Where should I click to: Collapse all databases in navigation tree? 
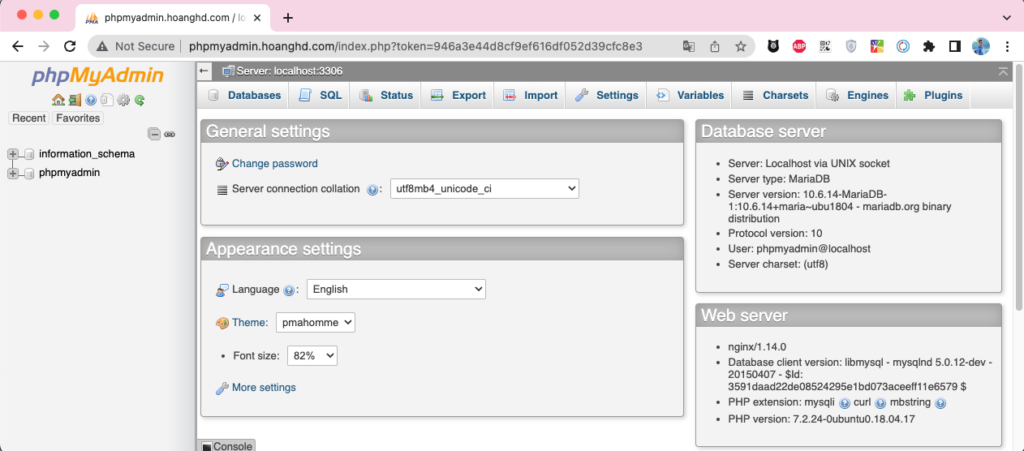(x=154, y=134)
